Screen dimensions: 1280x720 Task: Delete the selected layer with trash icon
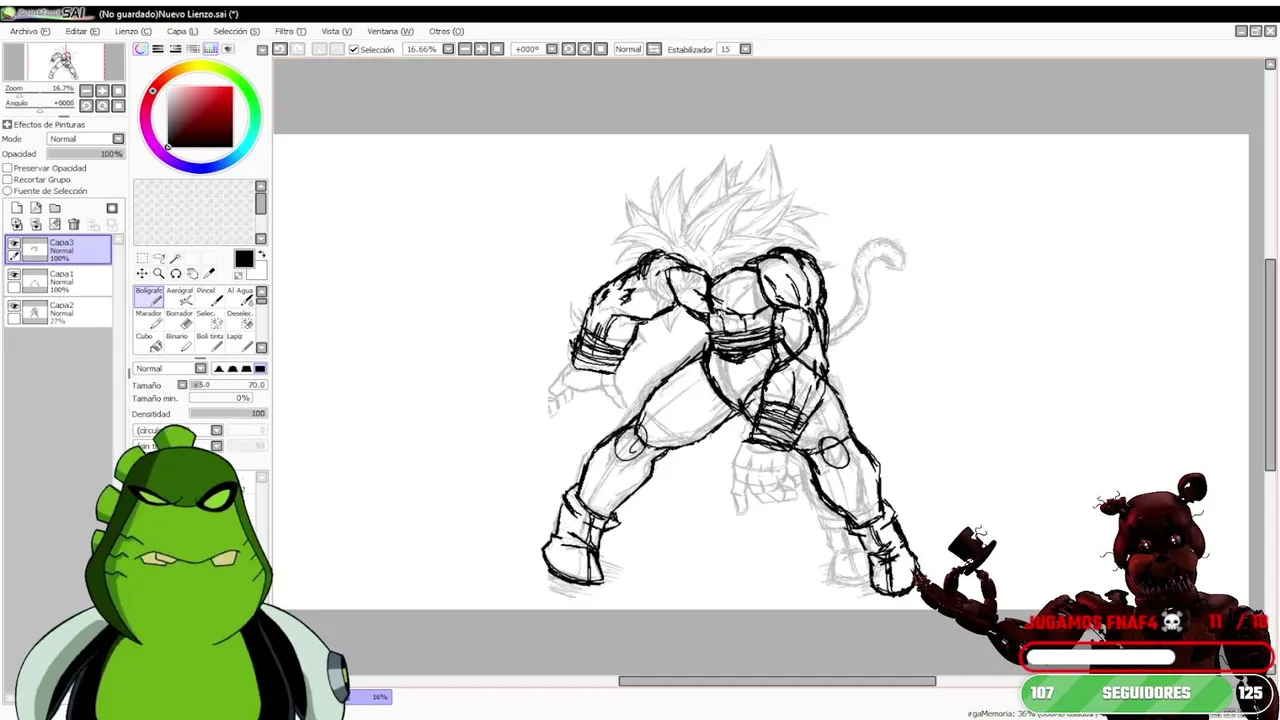(74, 224)
